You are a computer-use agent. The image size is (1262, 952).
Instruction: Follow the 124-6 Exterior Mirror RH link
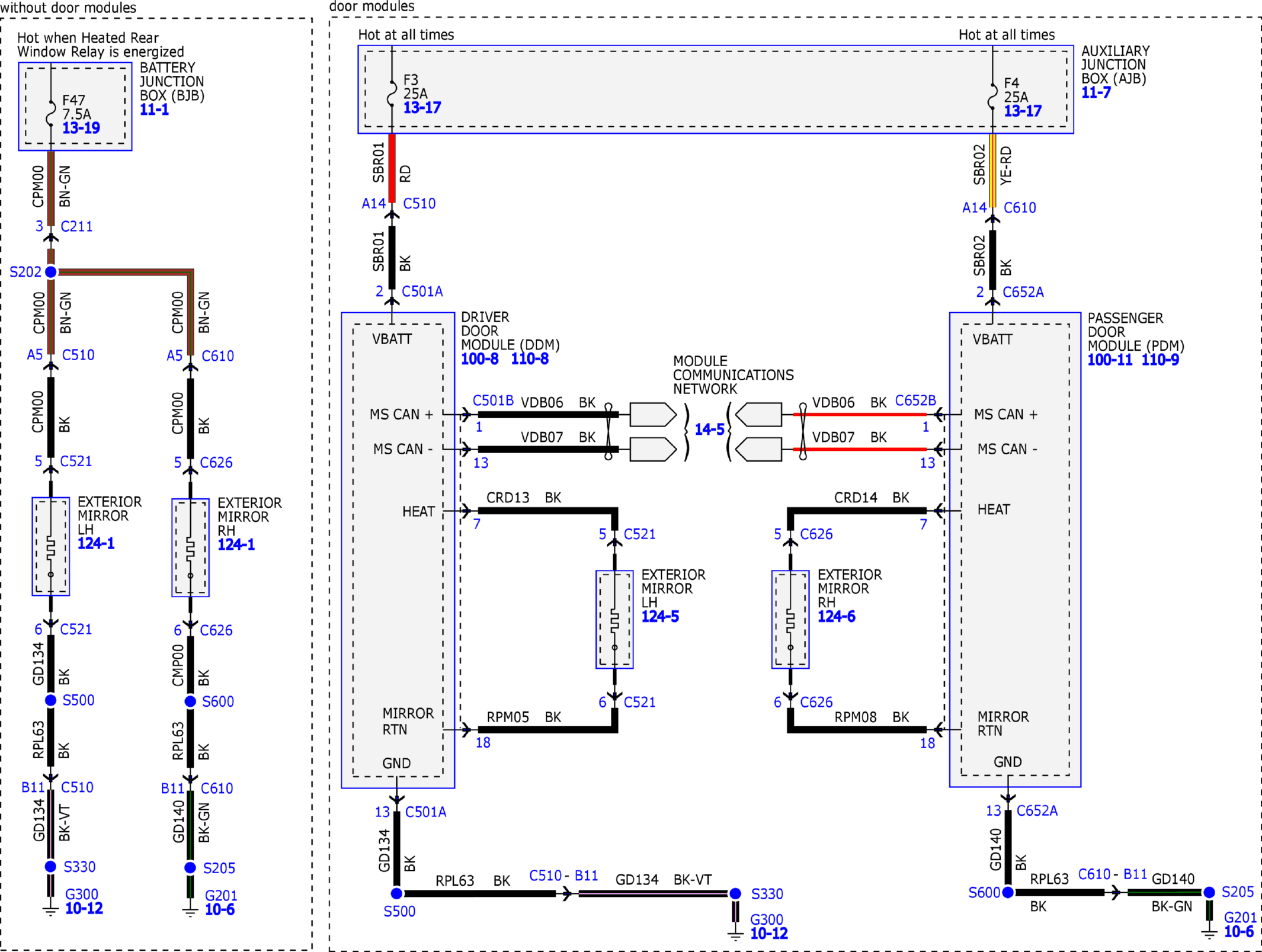pyautogui.click(x=837, y=617)
